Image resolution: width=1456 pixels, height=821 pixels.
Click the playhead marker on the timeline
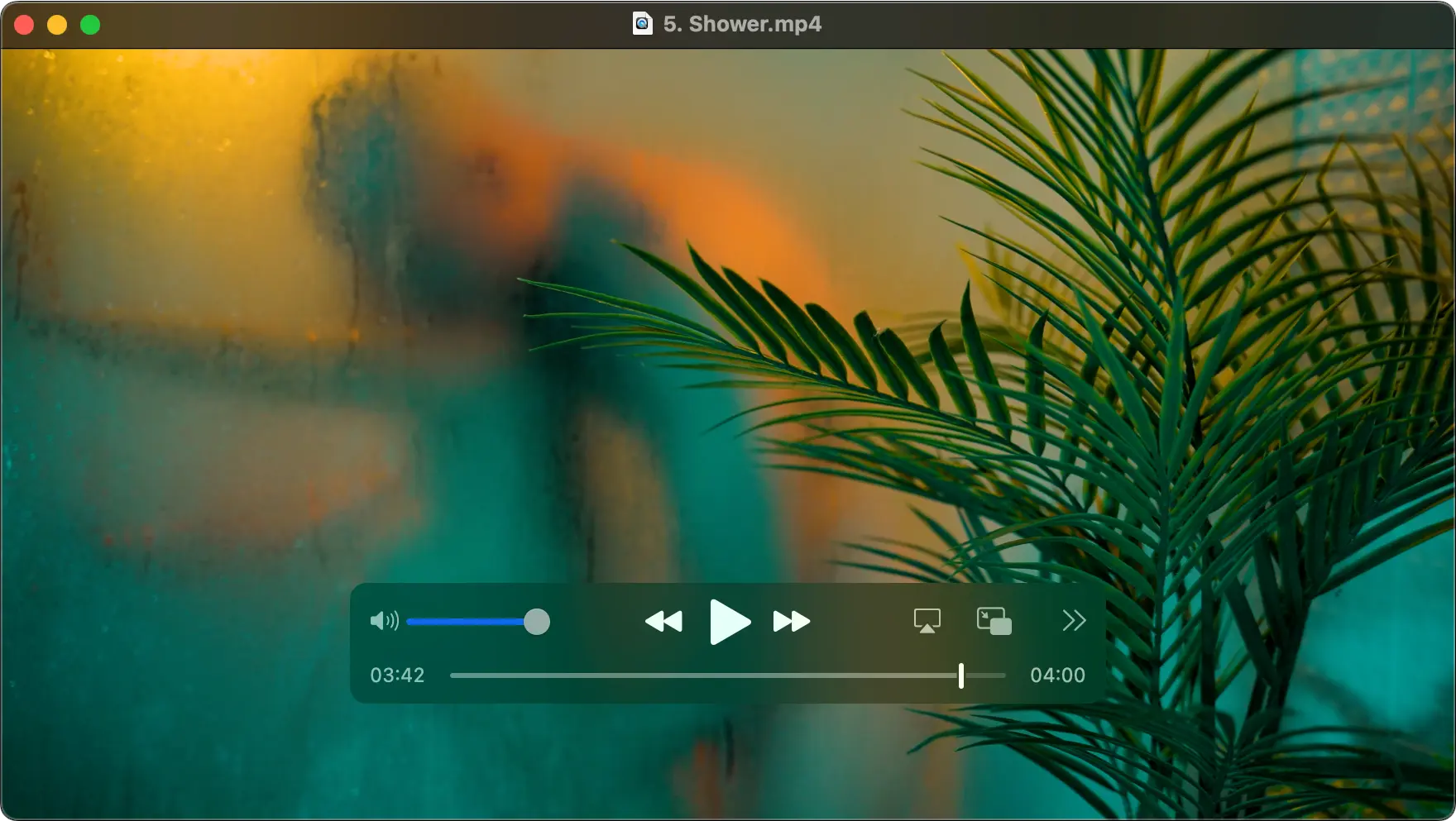click(961, 675)
